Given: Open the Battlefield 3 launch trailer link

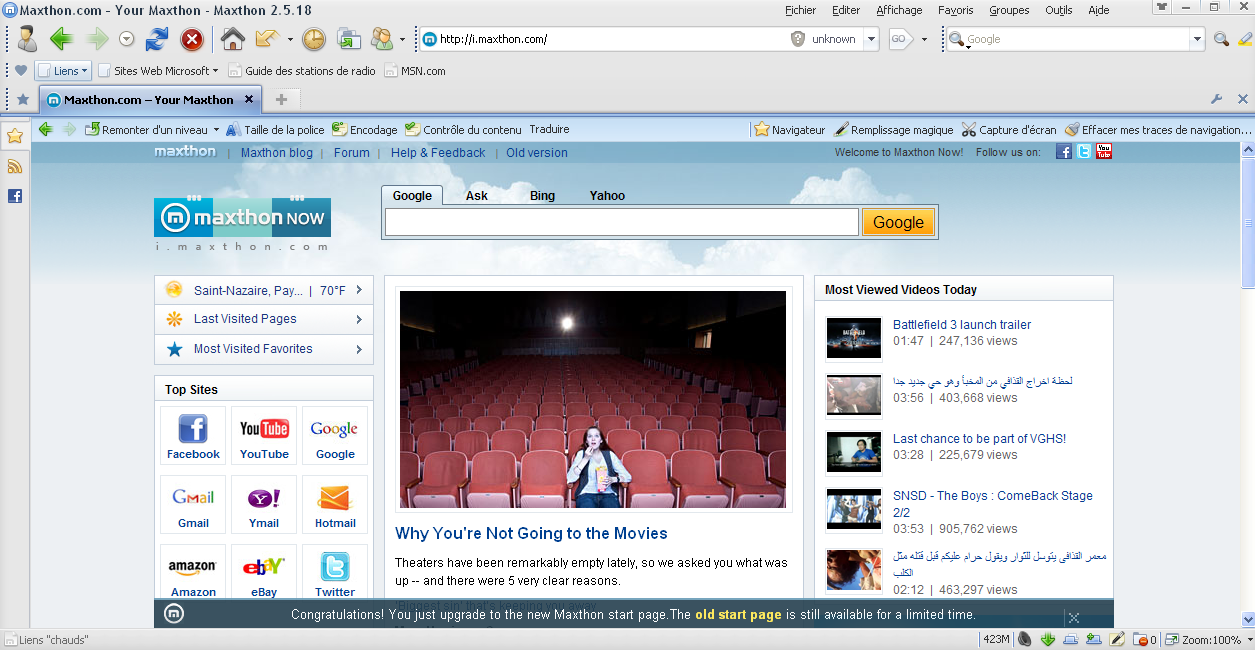Looking at the screenshot, I should coord(962,325).
